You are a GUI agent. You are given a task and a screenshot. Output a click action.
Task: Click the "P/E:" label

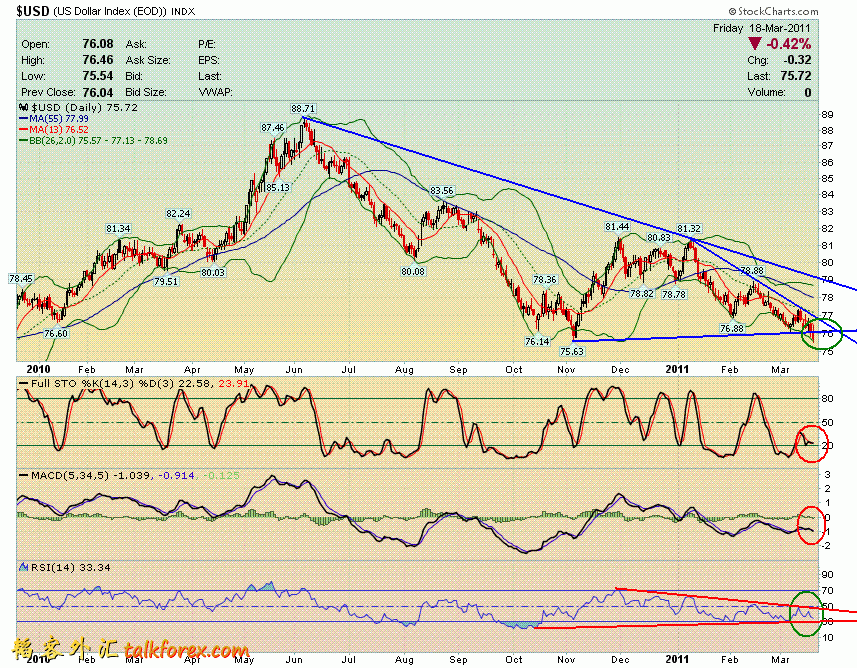click(x=207, y=44)
